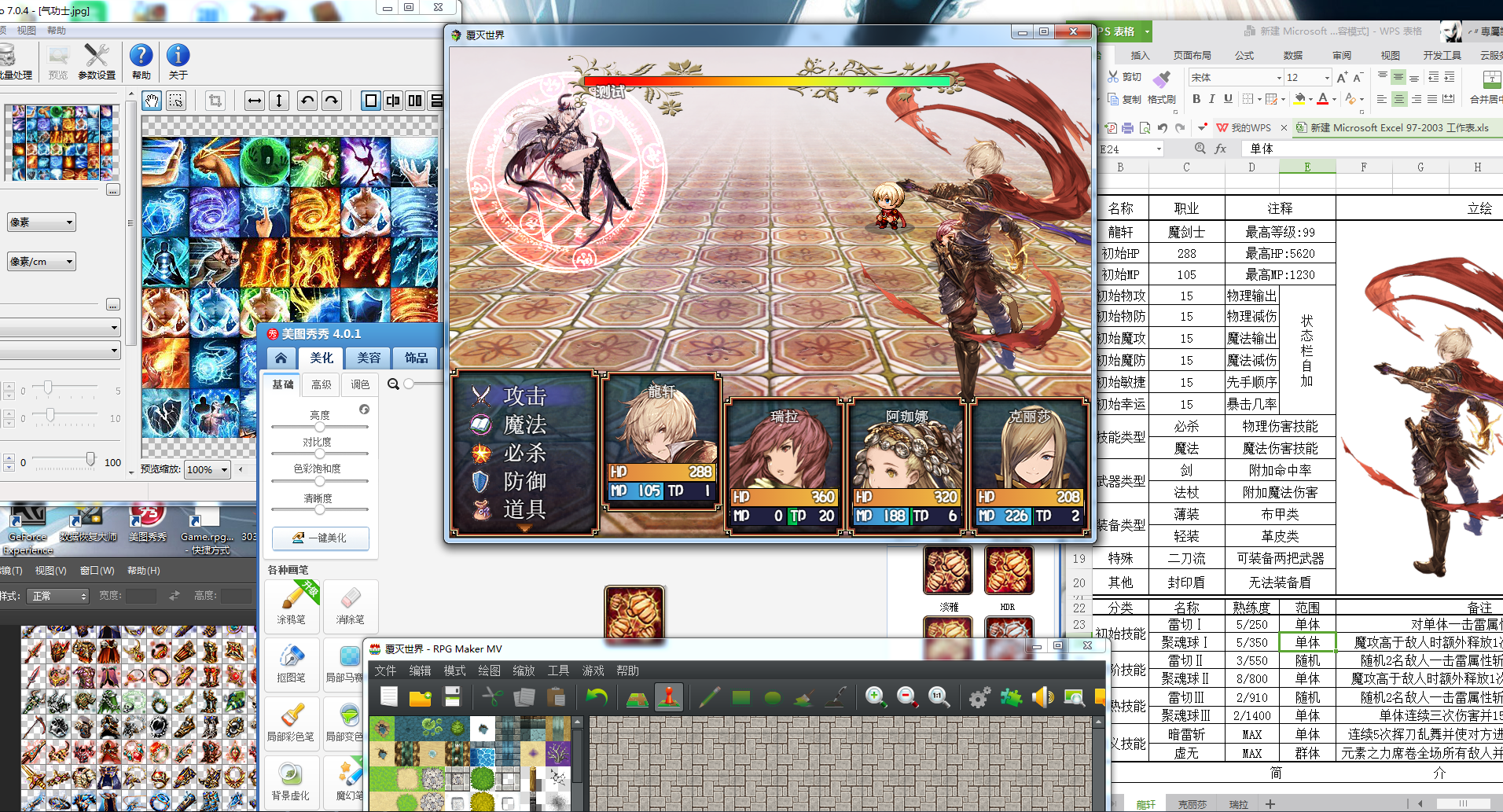Click the crop tool in image viewer toolbar

click(x=215, y=100)
